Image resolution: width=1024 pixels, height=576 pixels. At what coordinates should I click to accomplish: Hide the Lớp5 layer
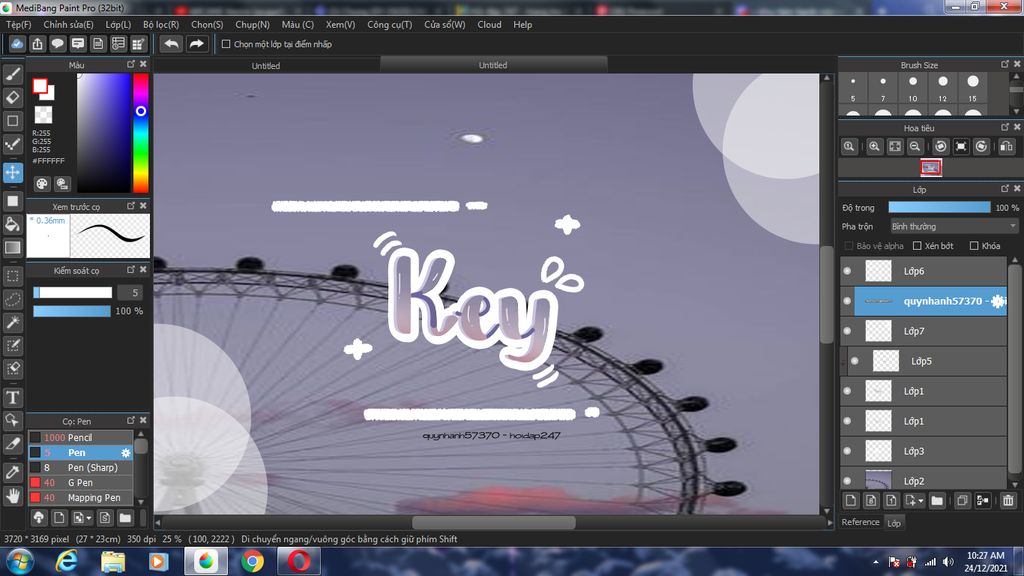tap(855, 361)
